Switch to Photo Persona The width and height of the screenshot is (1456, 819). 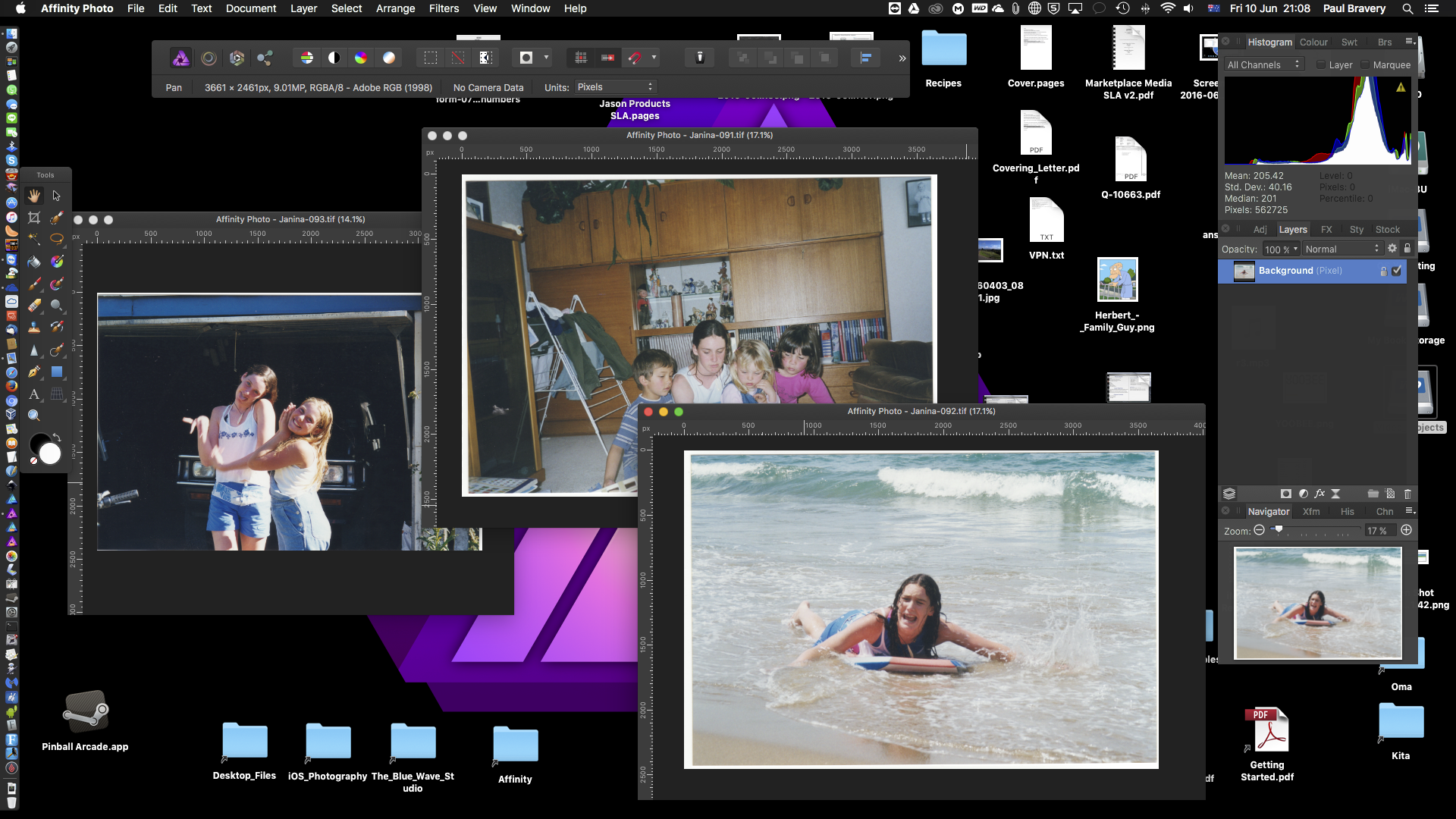coord(180,58)
